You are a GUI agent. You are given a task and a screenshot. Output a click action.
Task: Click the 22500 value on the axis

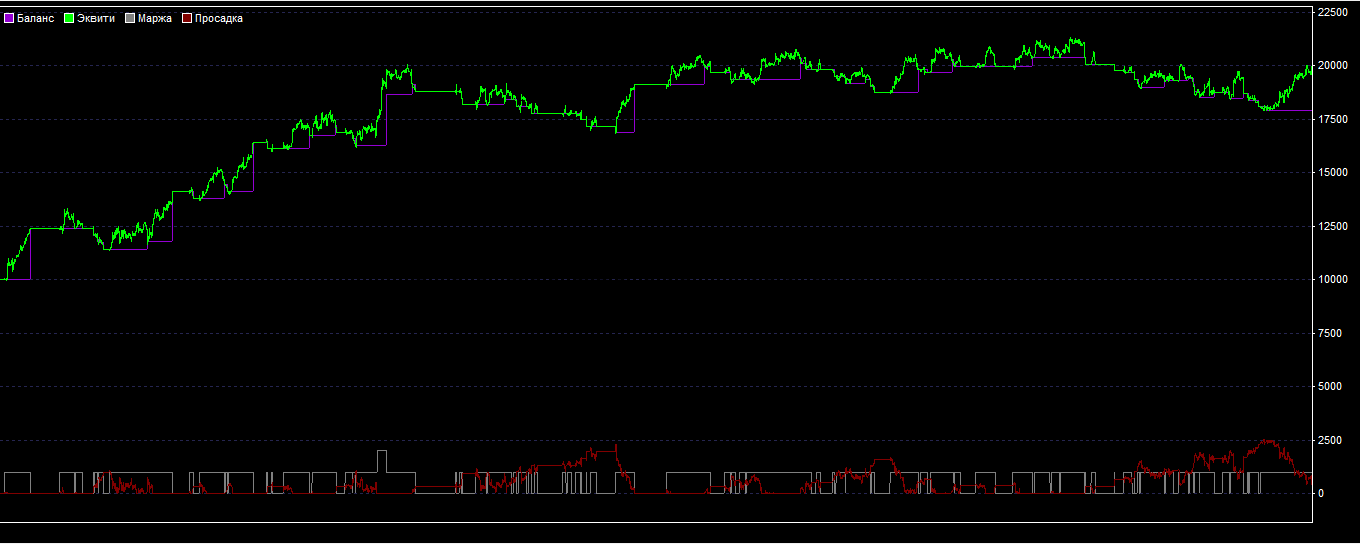click(x=1333, y=12)
